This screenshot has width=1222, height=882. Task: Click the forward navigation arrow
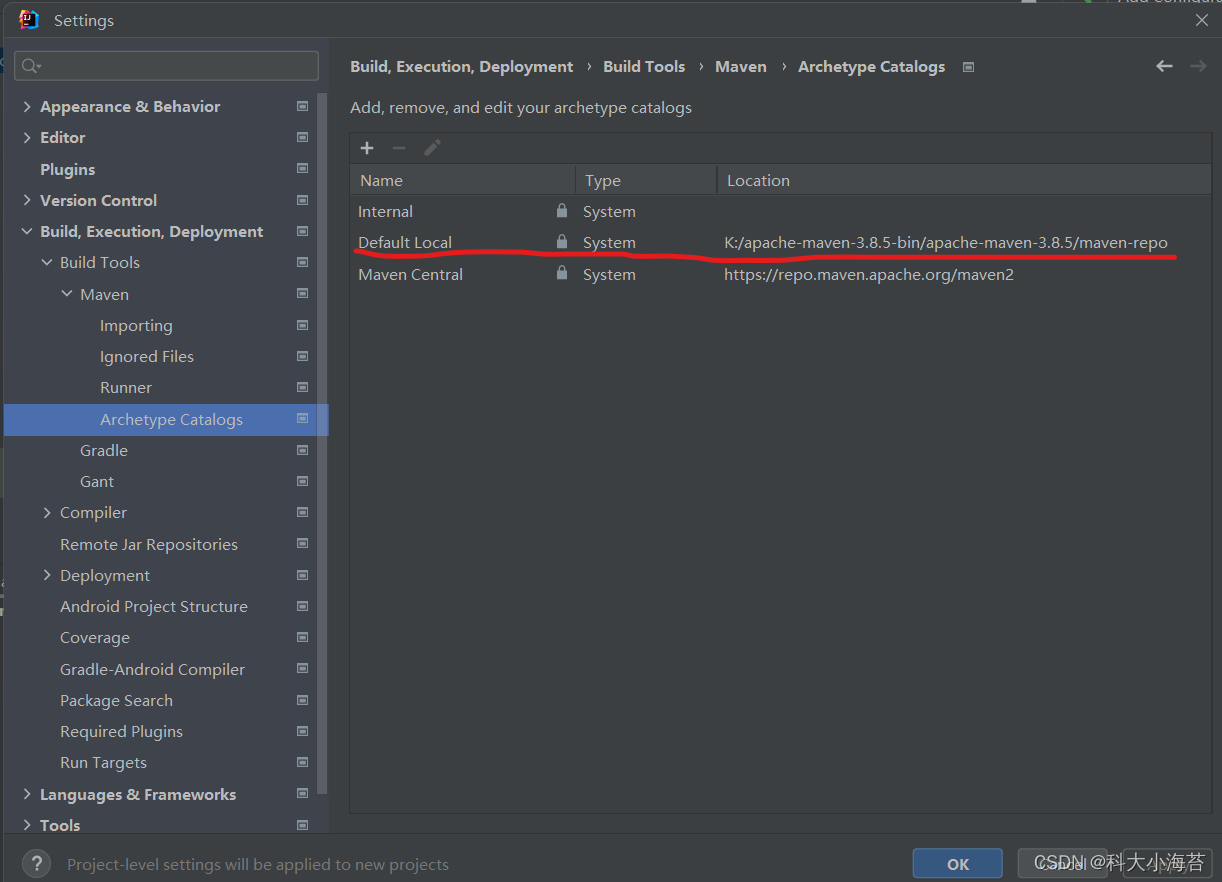coord(1198,66)
